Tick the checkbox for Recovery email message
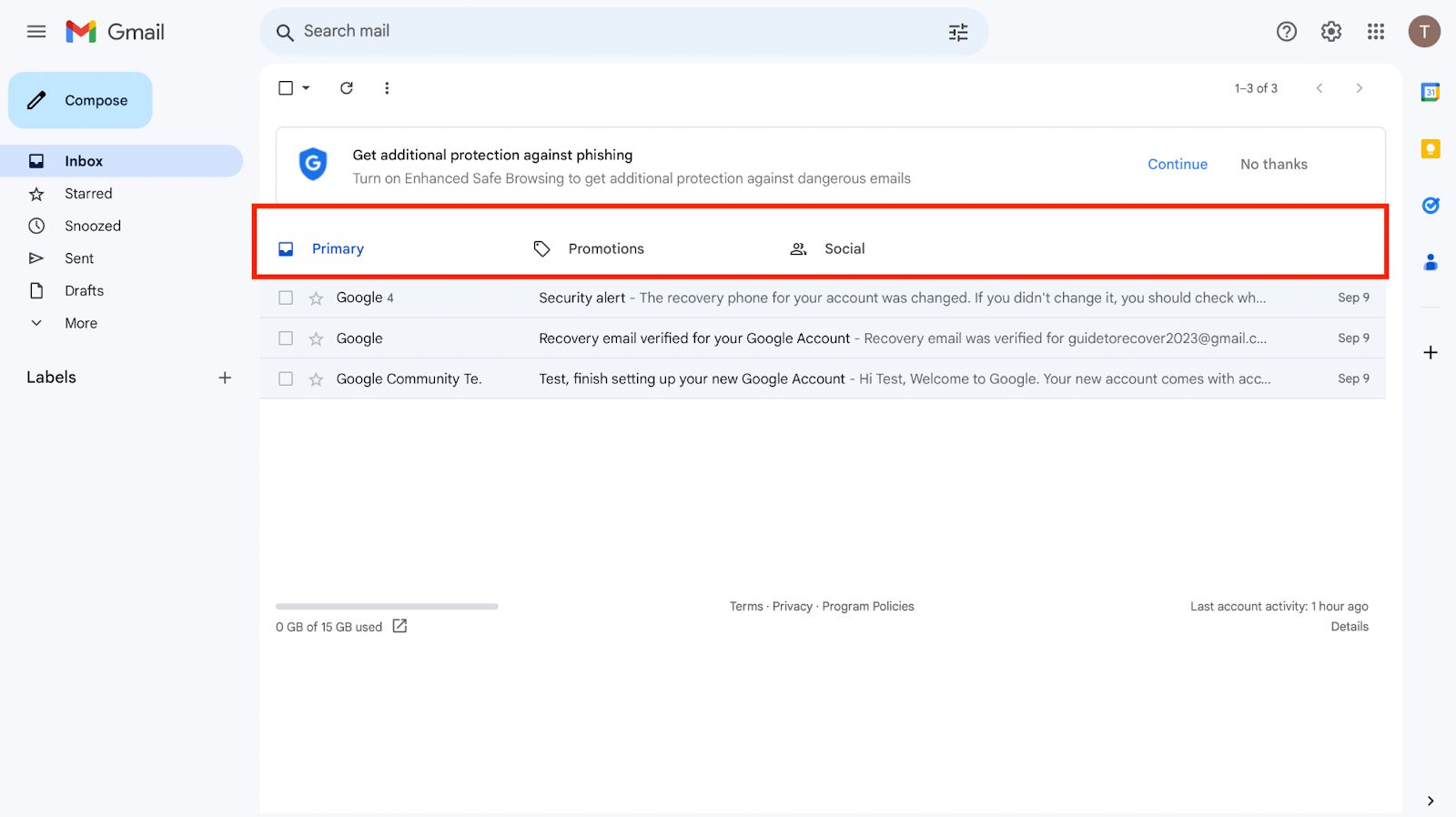 pos(286,338)
